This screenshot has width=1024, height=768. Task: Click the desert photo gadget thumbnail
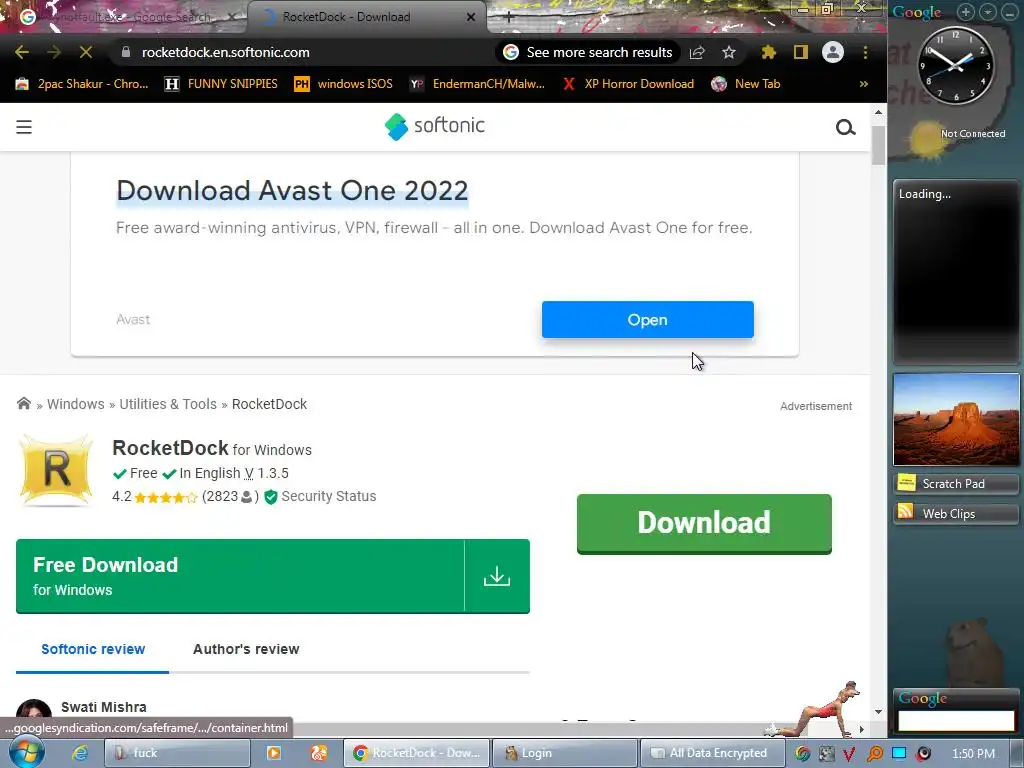pyautogui.click(x=955, y=419)
